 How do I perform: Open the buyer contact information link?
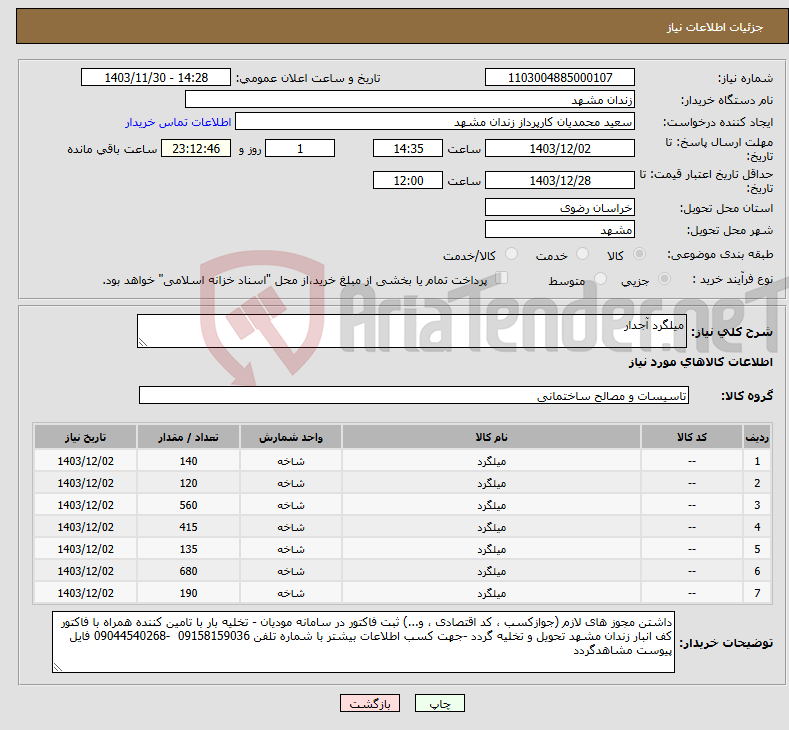[x=178, y=122]
